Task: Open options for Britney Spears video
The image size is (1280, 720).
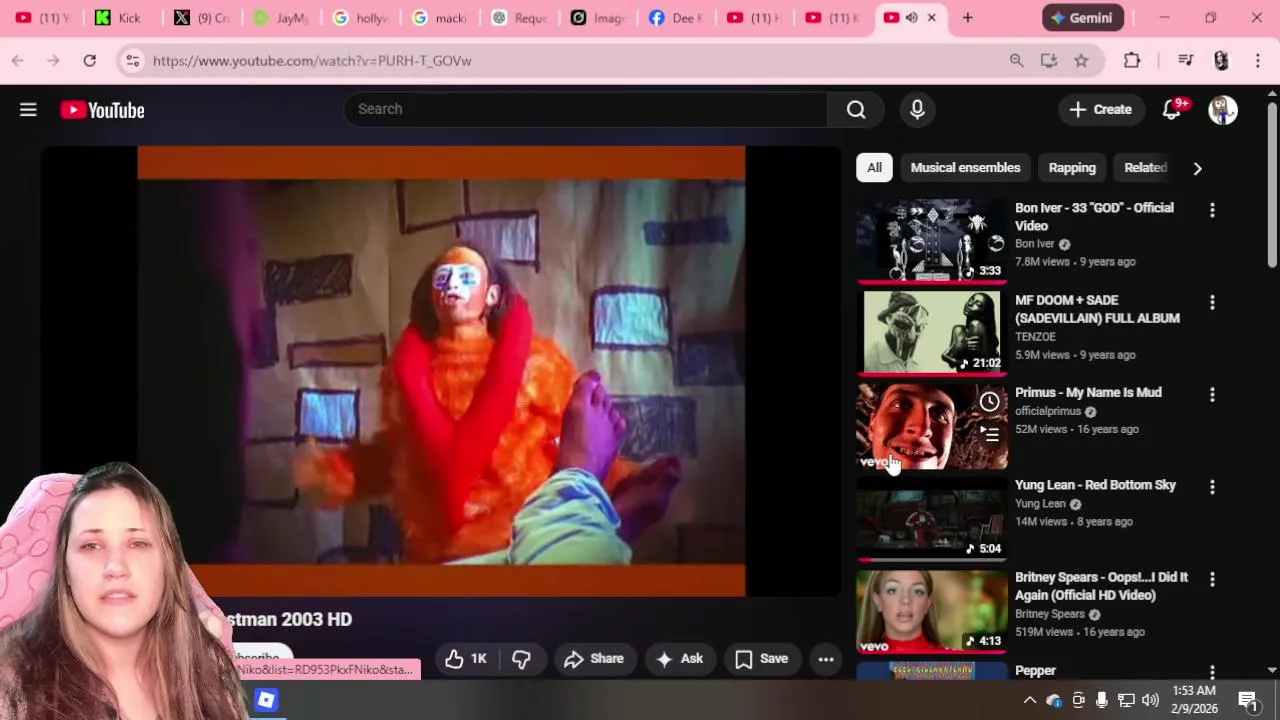Action: tap(1212, 579)
